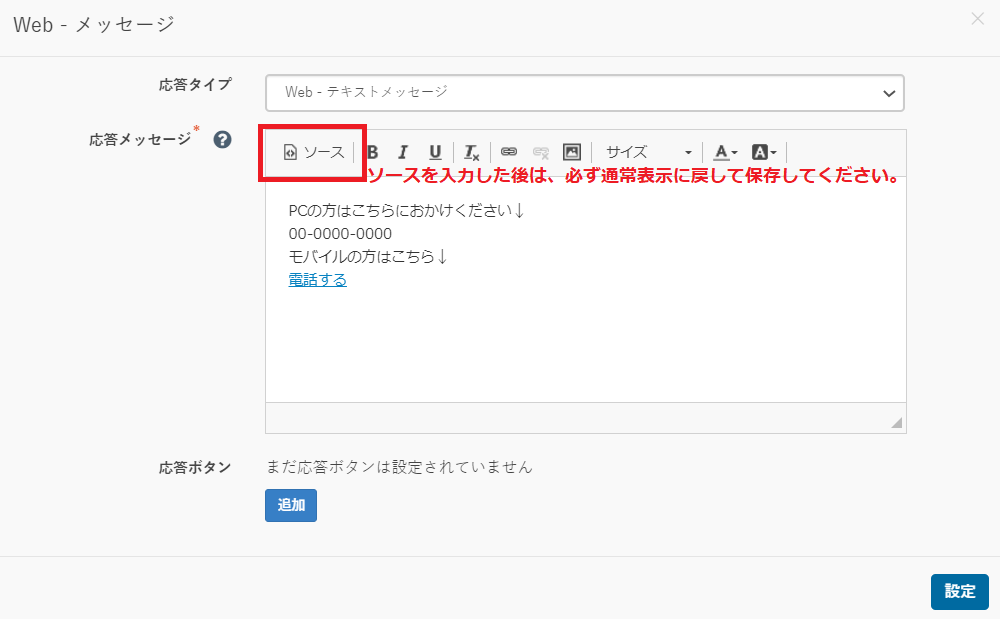Screen dimensions: 1000x619
Task: Click the line PCの方はこちらにおかけください
Action: point(406,210)
